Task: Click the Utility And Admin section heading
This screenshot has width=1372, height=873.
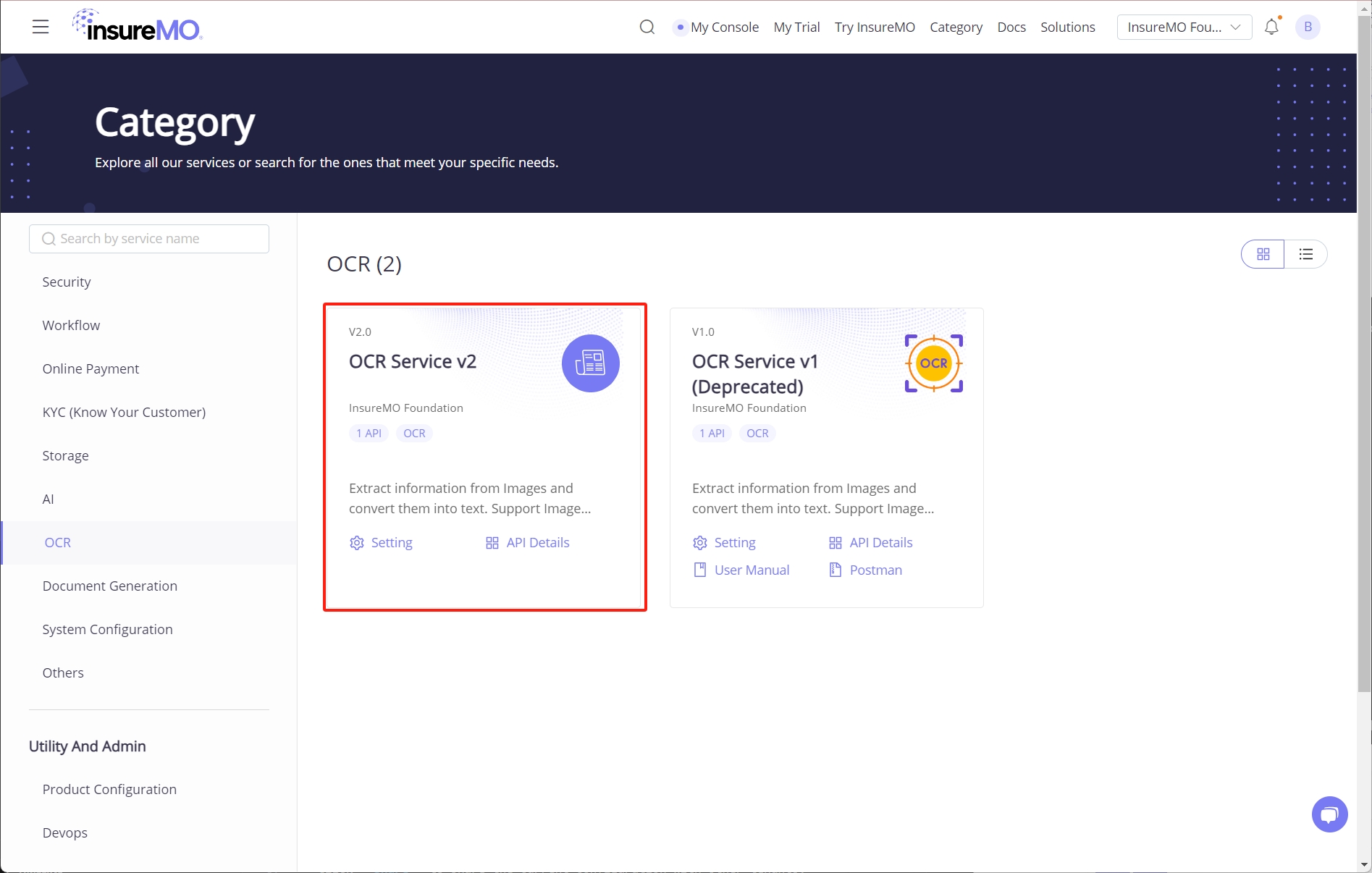Action: coord(88,746)
